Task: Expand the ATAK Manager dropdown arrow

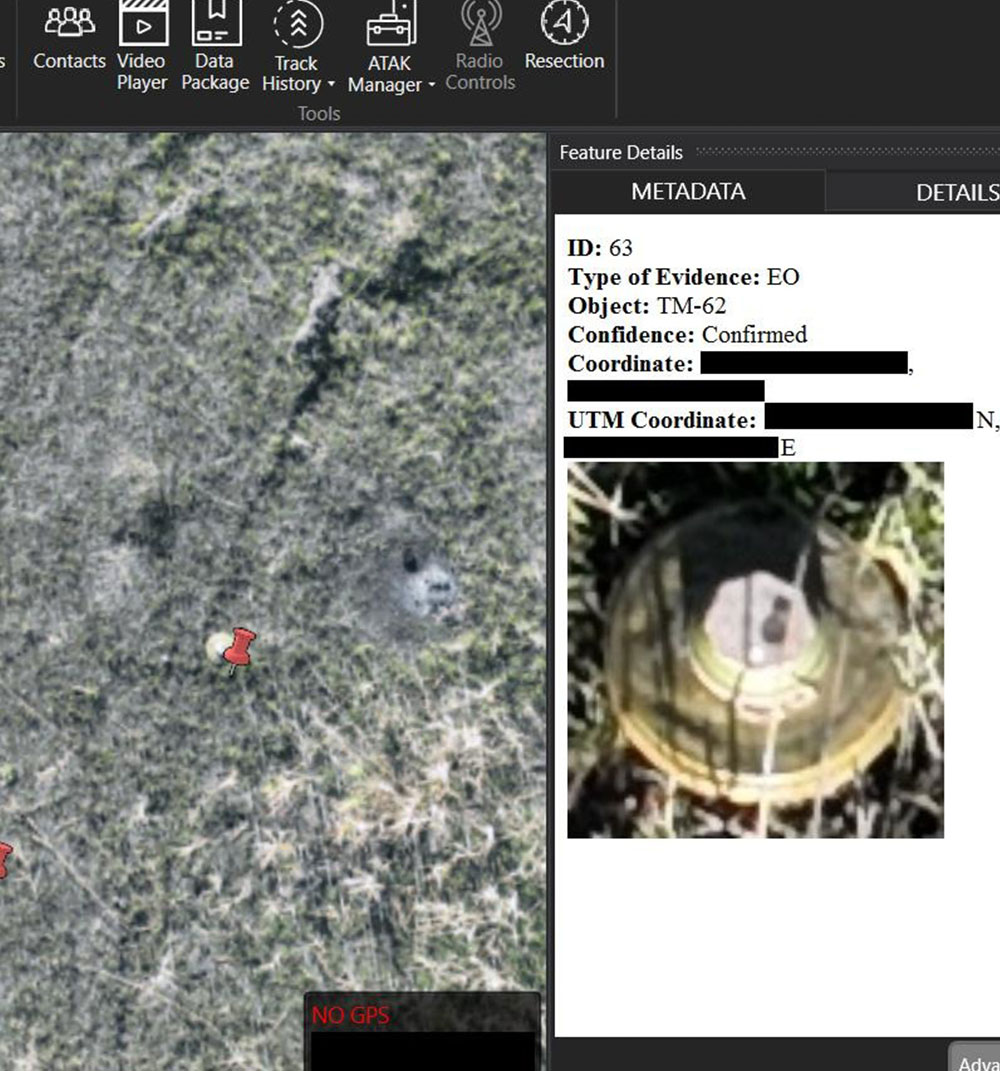Action: pyautogui.click(x=431, y=86)
